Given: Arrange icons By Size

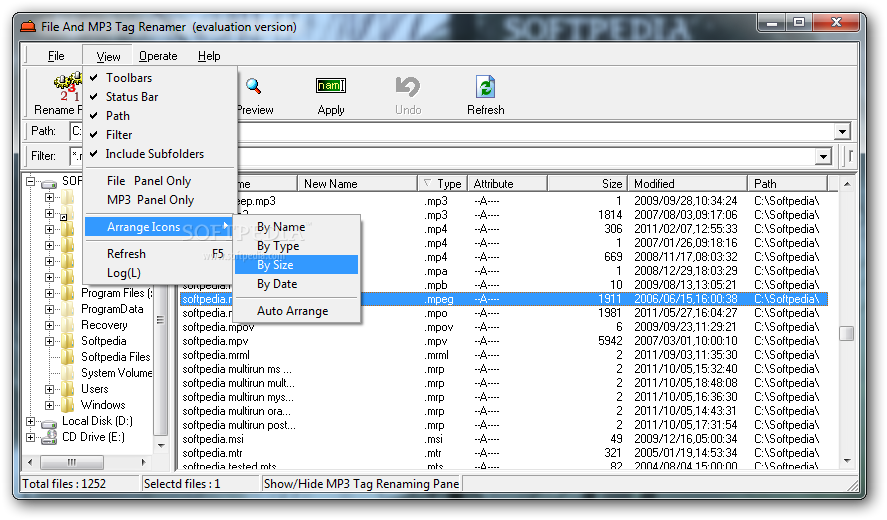Looking at the screenshot, I should coord(296,265).
